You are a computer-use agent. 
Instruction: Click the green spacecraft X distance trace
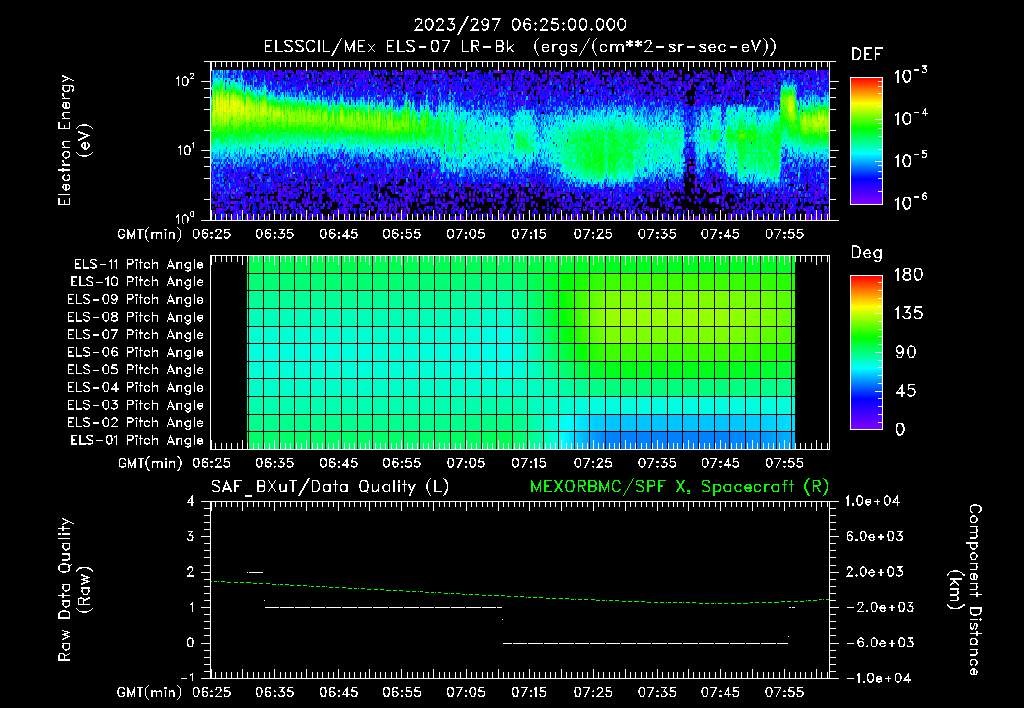pyautogui.click(x=520, y=594)
